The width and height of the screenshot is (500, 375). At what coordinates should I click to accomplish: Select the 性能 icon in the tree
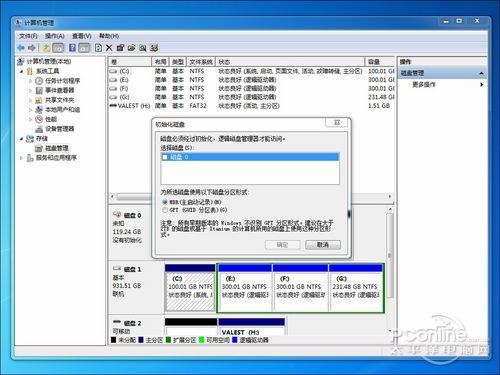pos(39,119)
